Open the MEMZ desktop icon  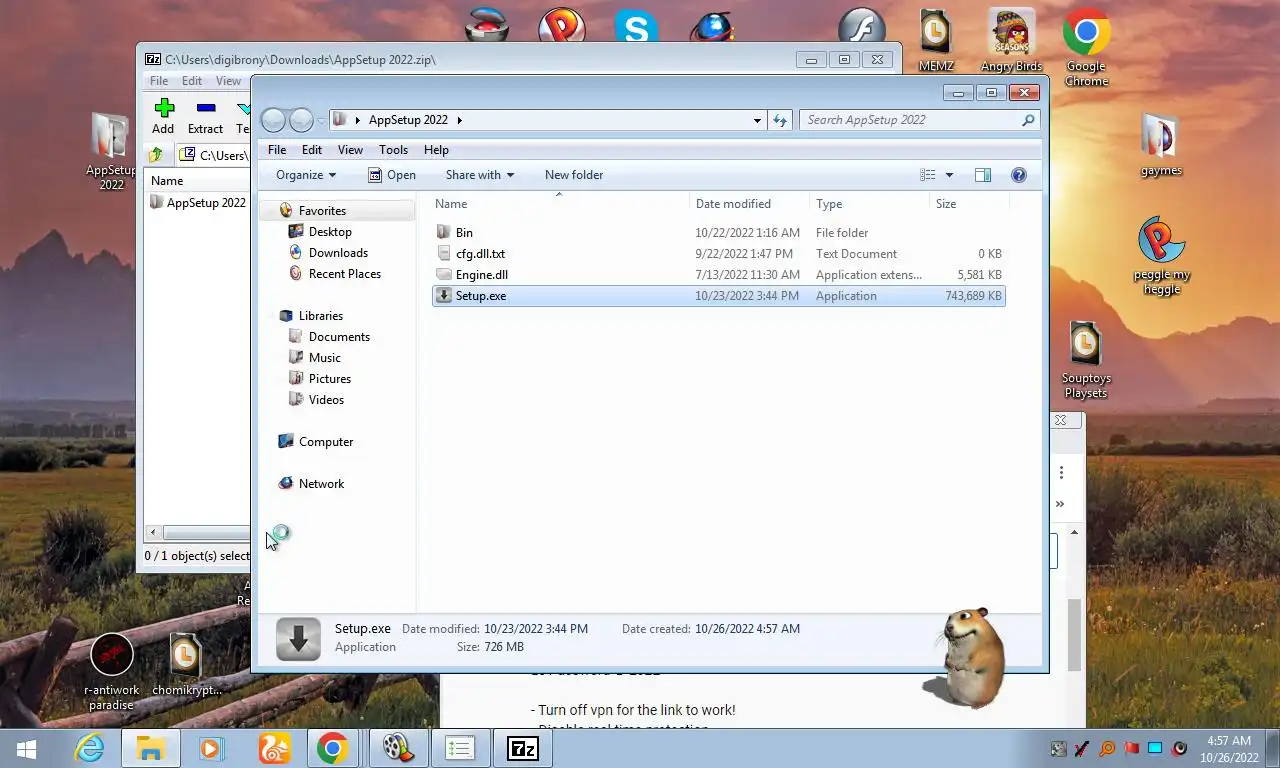tap(936, 41)
